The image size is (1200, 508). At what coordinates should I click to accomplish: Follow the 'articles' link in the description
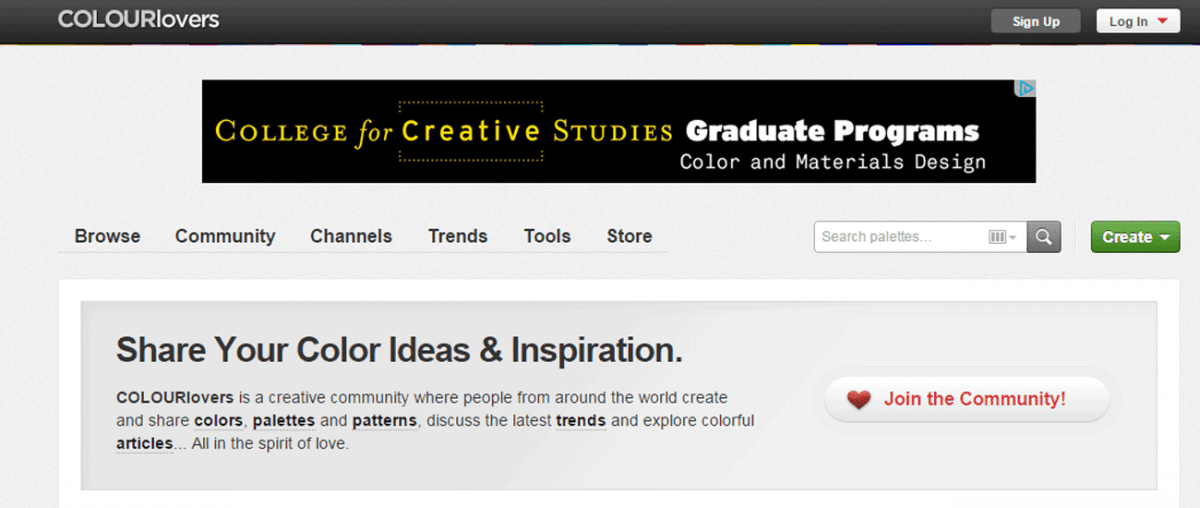click(x=144, y=444)
